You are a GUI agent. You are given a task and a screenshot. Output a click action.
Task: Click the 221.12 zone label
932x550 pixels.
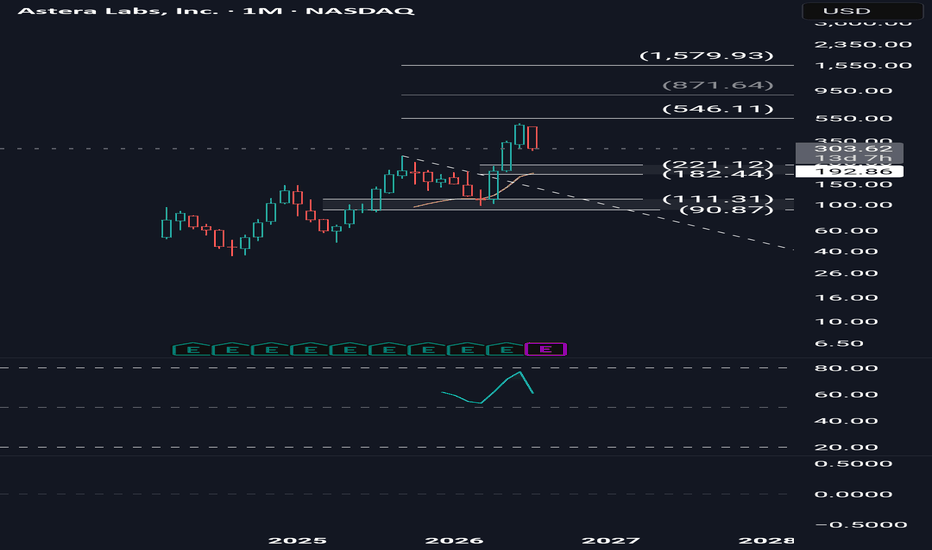coord(718,164)
